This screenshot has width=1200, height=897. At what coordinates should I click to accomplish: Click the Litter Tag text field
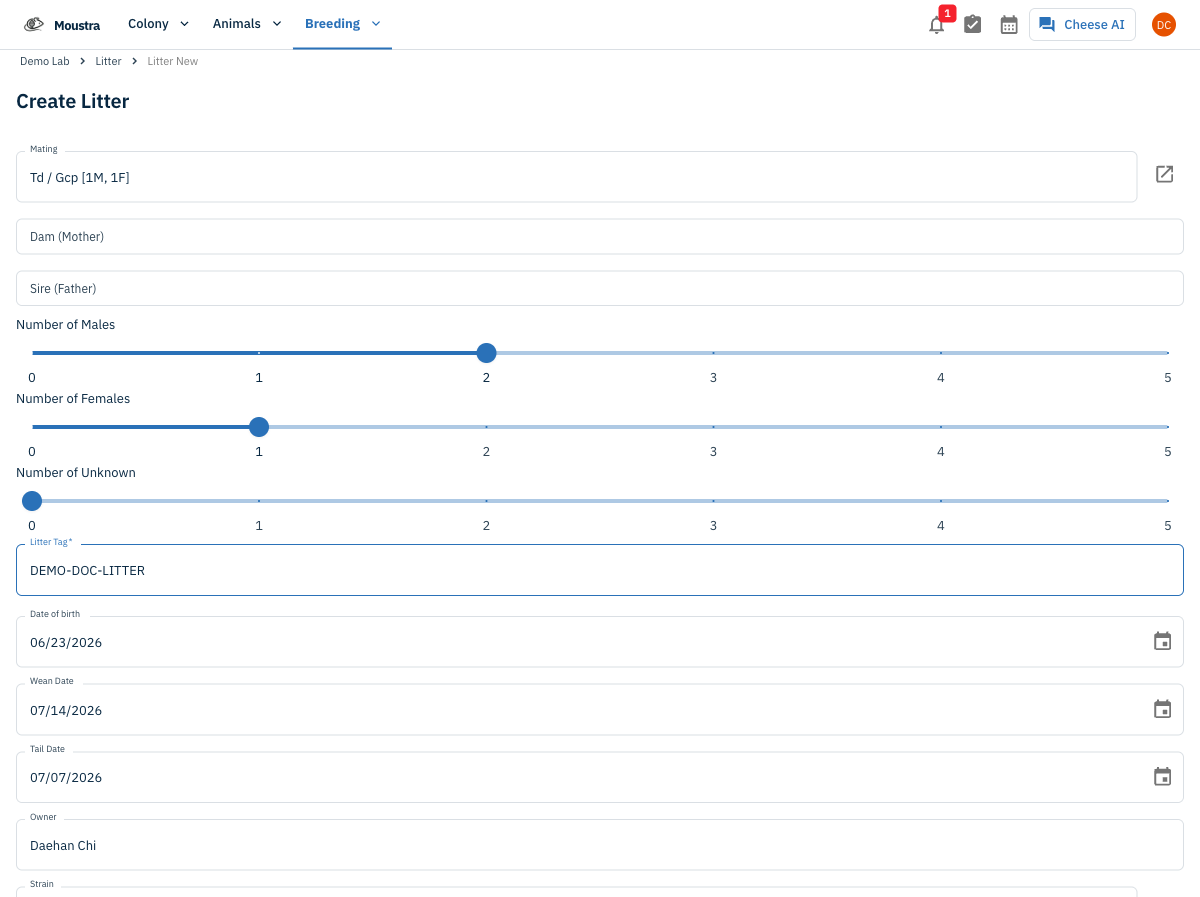pyautogui.click(x=600, y=570)
